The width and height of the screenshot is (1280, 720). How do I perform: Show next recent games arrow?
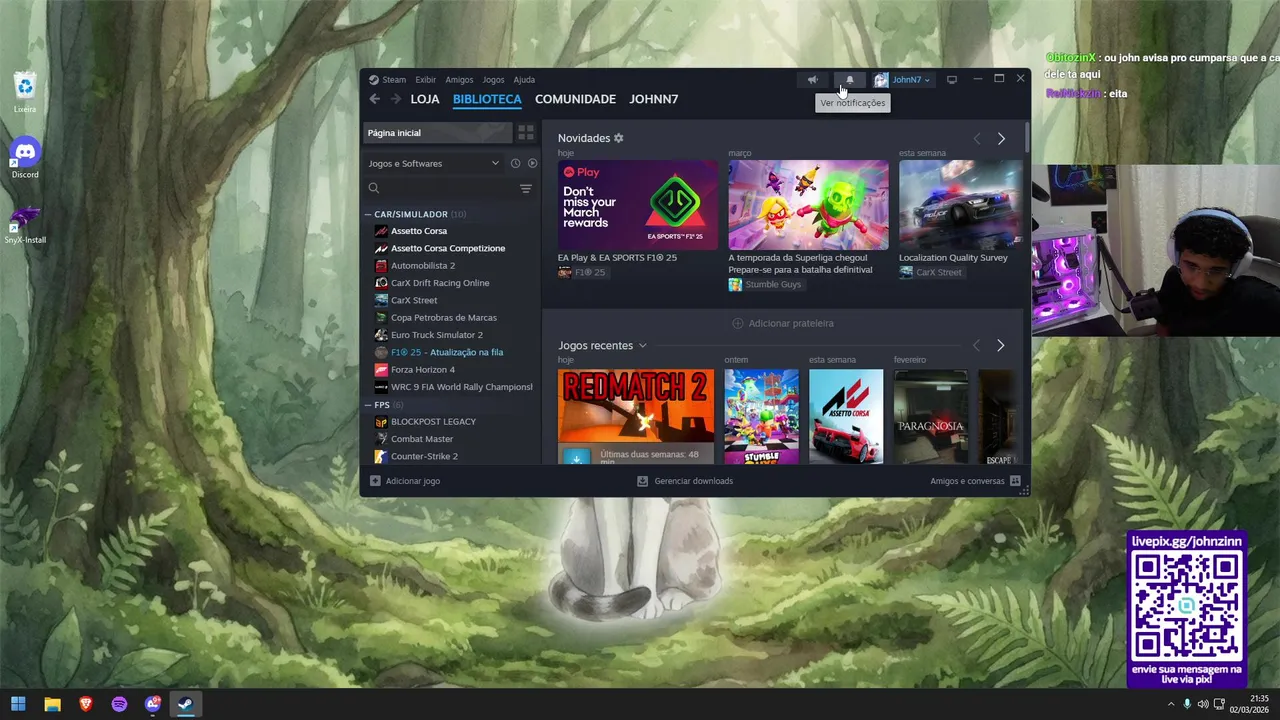(1000, 346)
